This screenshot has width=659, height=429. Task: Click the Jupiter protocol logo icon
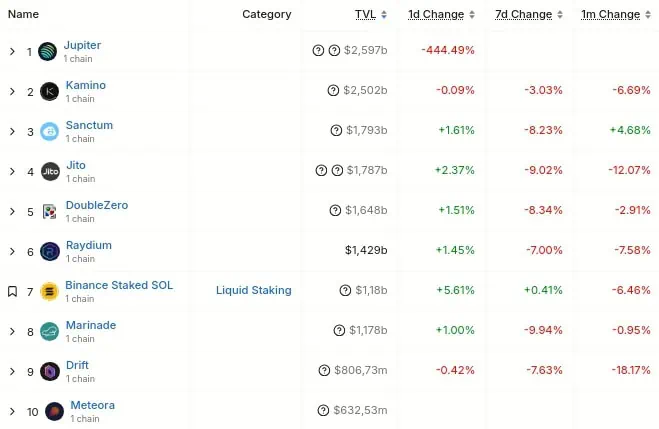pos(48,52)
